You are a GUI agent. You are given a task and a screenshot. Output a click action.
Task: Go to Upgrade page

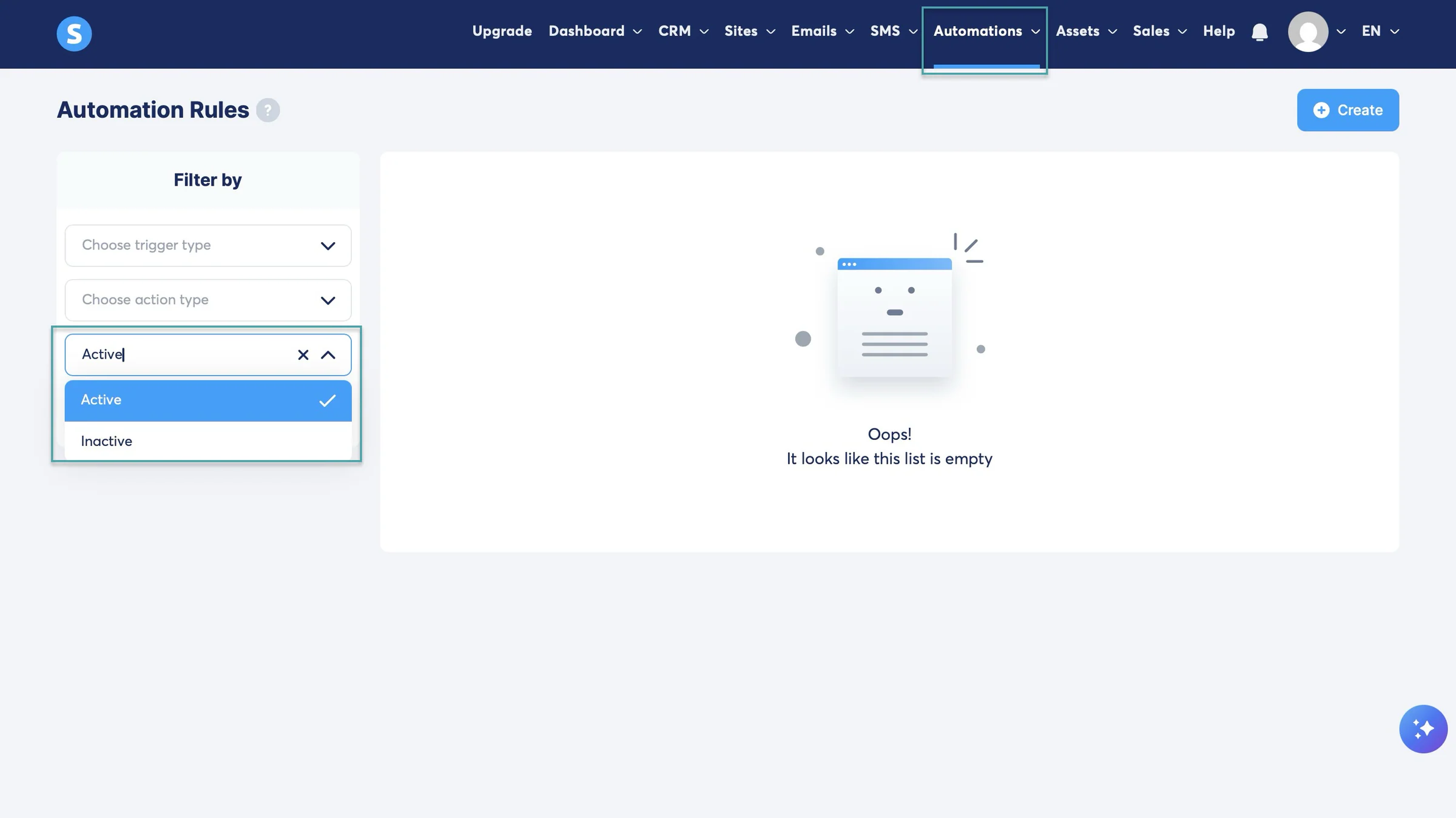click(x=502, y=31)
